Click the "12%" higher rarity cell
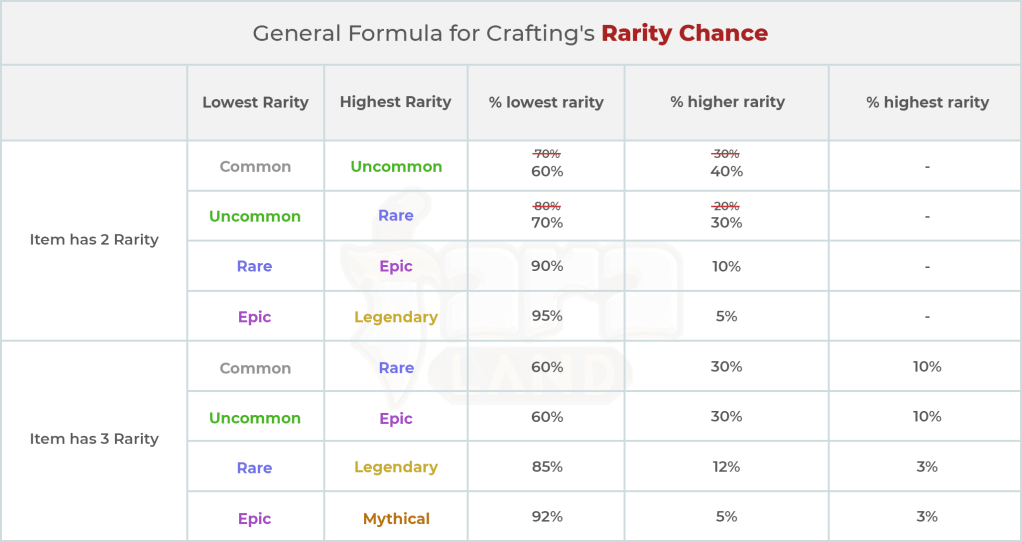 click(x=726, y=467)
